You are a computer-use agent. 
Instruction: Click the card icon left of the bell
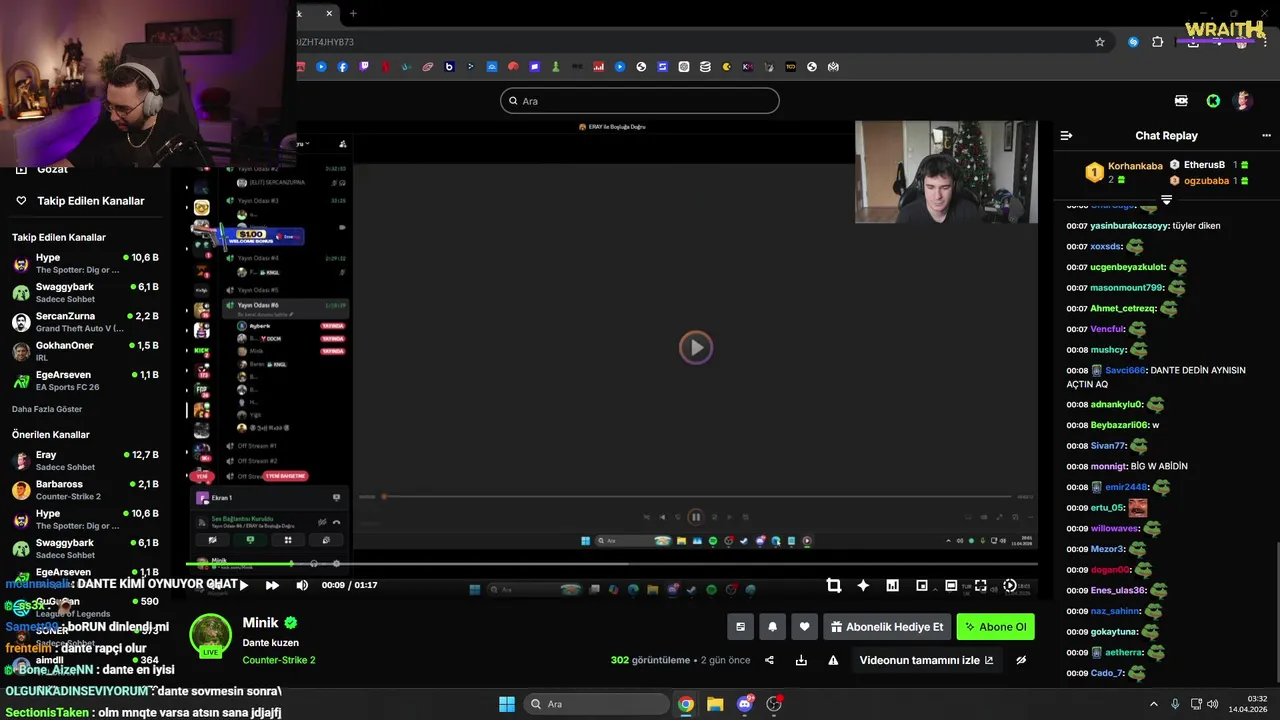tap(740, 627)
